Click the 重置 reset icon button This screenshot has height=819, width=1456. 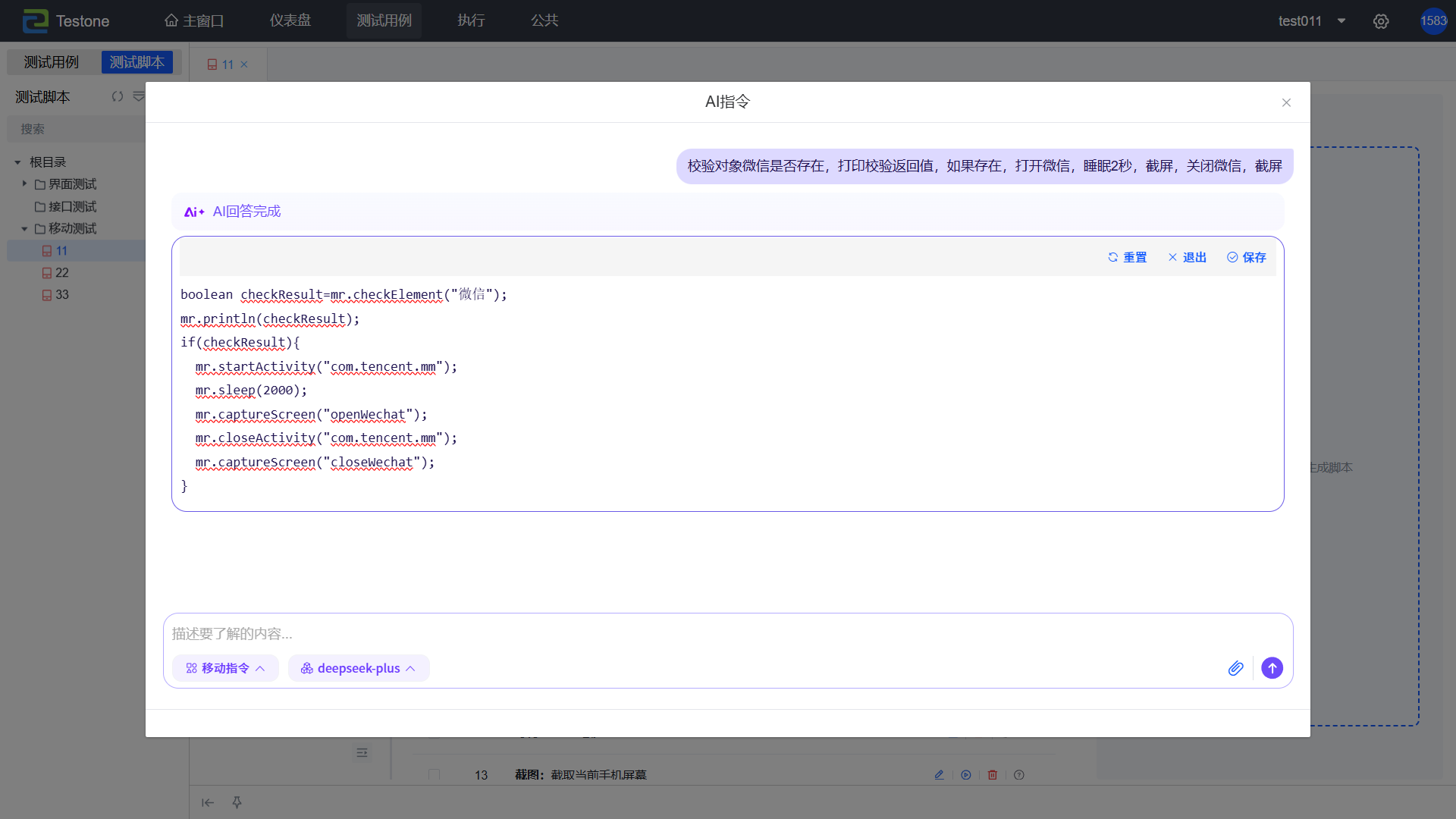(x=1127, y=257)
